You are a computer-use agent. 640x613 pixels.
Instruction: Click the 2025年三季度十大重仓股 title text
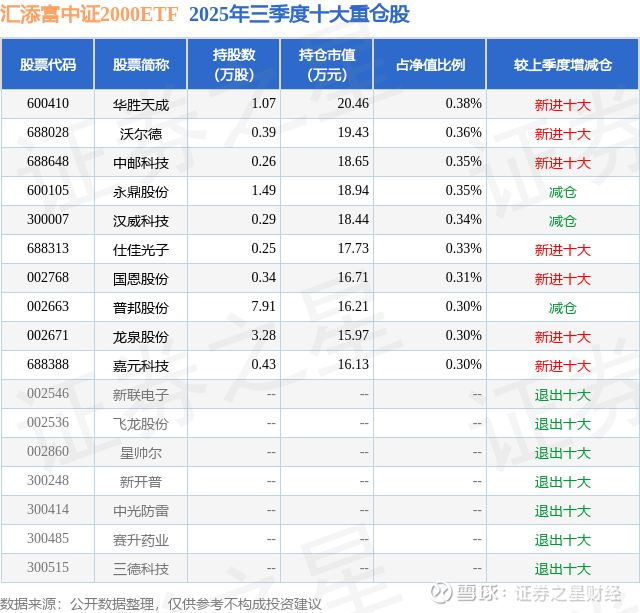299,14
